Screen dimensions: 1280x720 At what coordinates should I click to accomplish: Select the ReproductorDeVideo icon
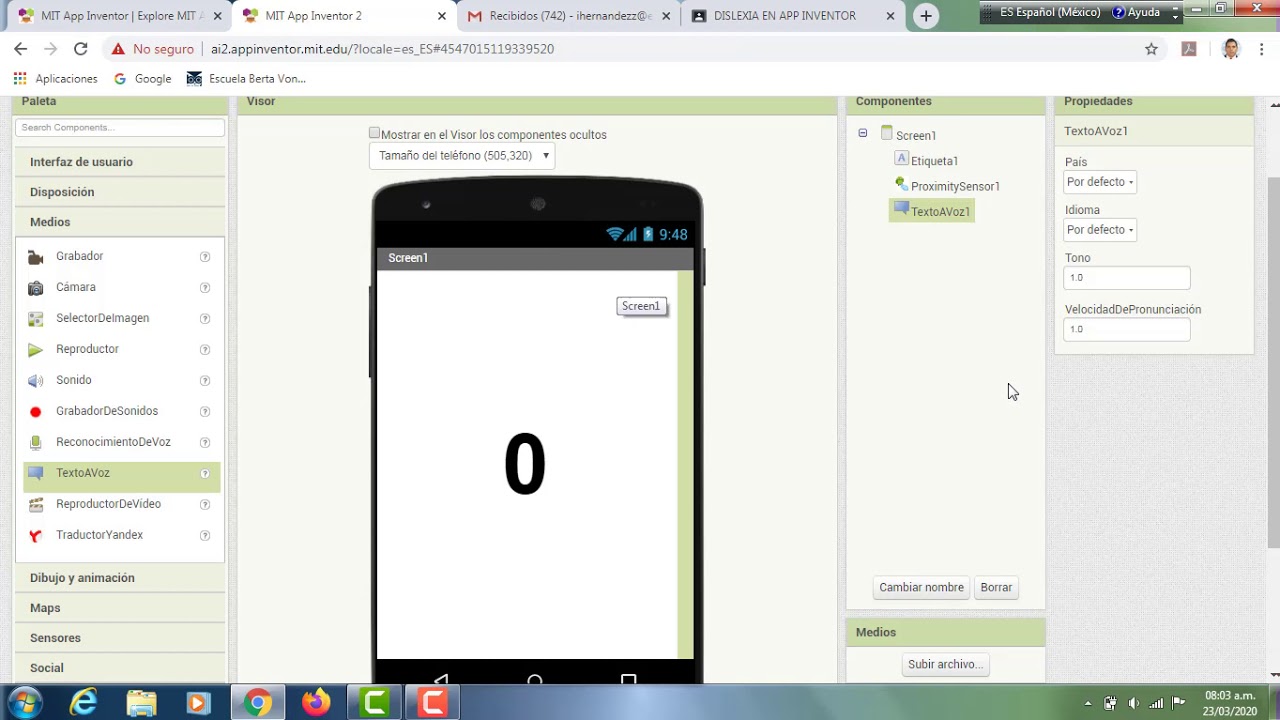(x=36, y=505)
